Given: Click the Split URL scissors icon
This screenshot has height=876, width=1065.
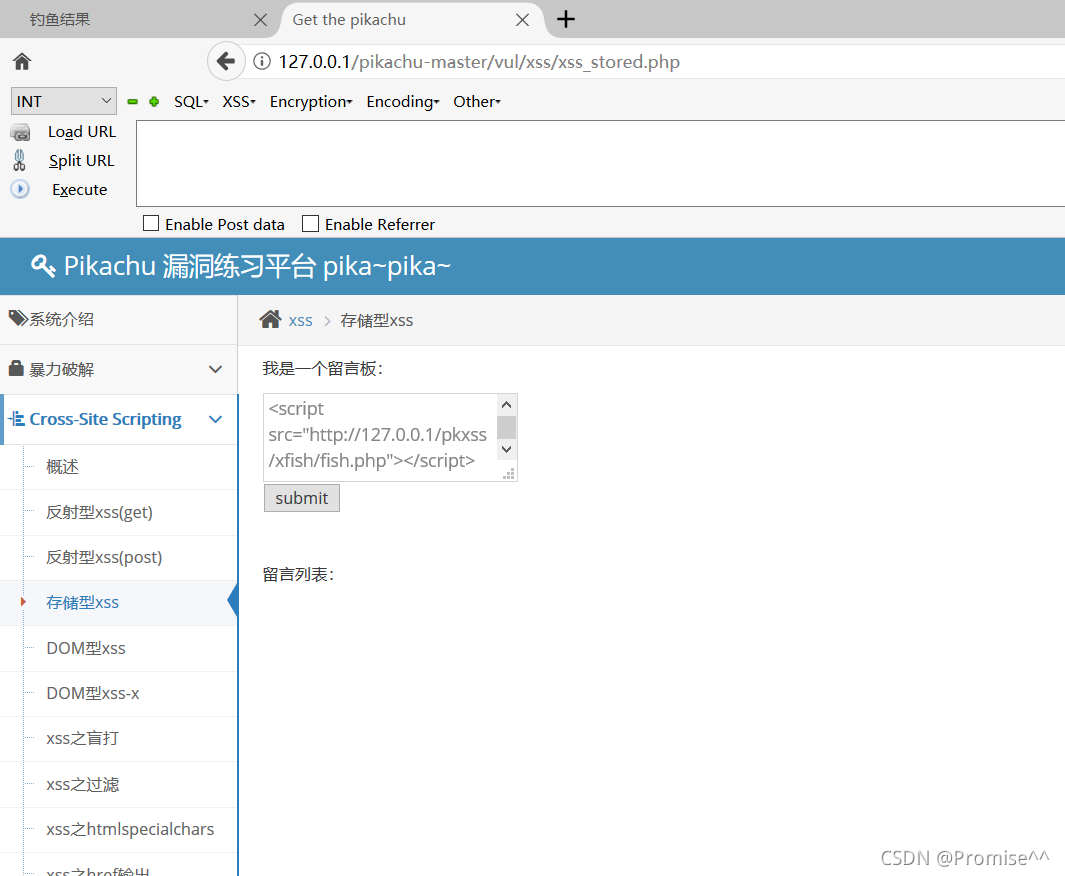Looking at the screenshot, I should pyautogui.click(x=19, y=160).
